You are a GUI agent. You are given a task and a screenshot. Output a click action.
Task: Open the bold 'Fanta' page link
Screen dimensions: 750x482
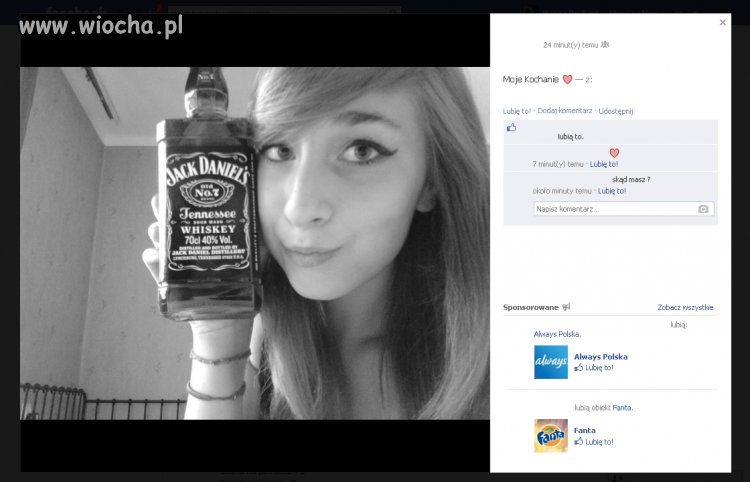[585, 430]
